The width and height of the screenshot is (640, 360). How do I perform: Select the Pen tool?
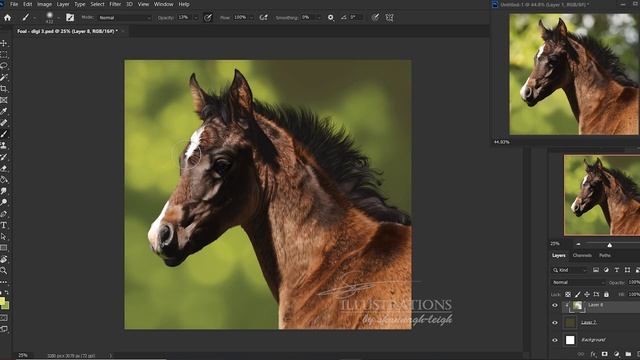[x=4, y=214]
